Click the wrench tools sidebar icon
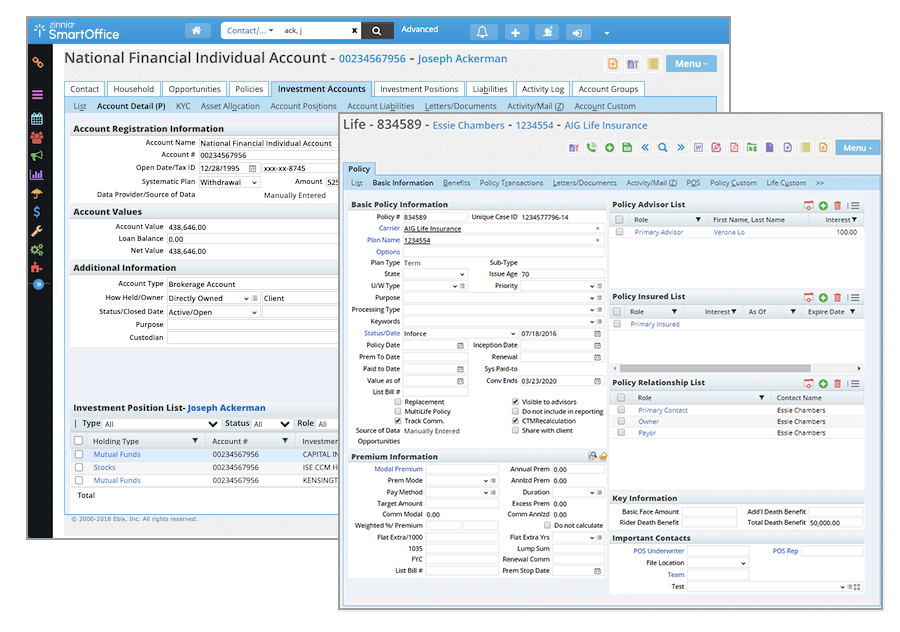 pos(37,231)
